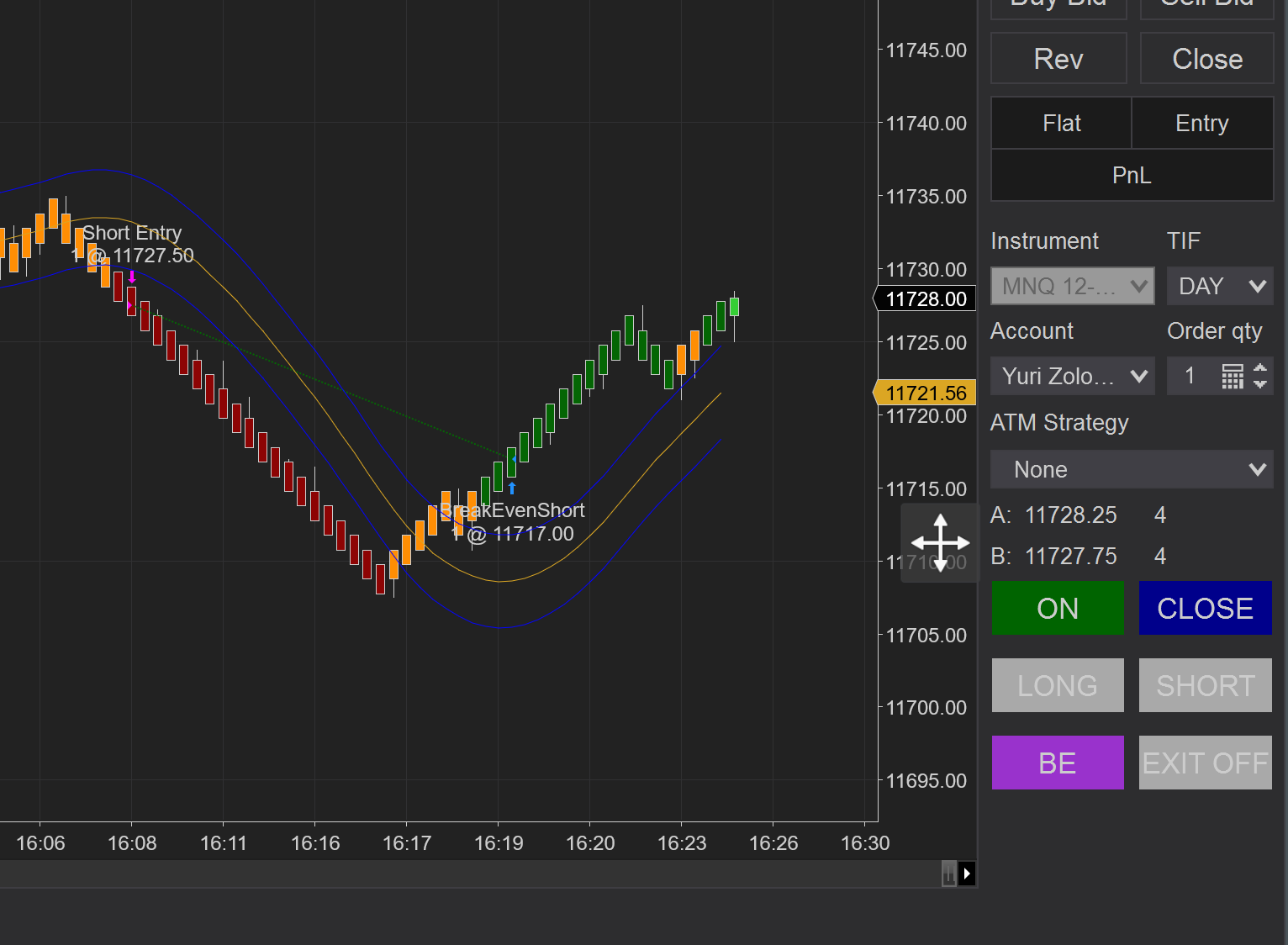Image resolution: width=1288 pixels, height=945 pixels.
Task: Toggle EXIT OFF mode
Action: click(x=1205, y=763)
